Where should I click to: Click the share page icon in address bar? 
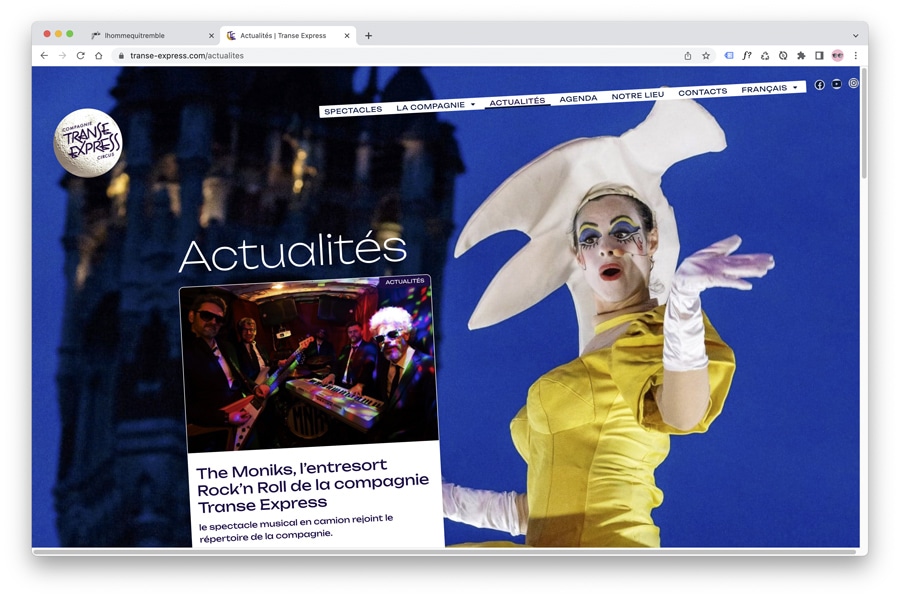[x=687, y=56]
